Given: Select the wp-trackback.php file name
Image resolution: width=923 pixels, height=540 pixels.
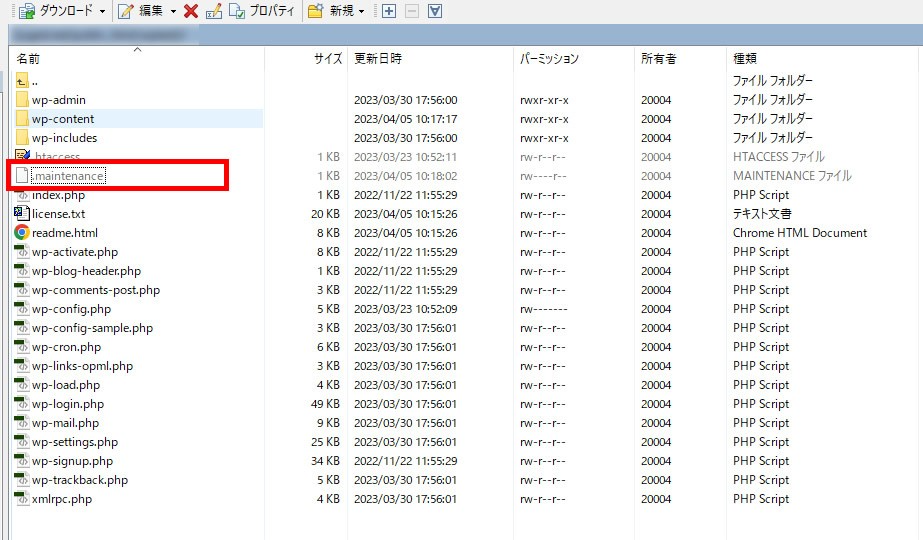Looking at the screenshot, I should click(x=79, y=480).
